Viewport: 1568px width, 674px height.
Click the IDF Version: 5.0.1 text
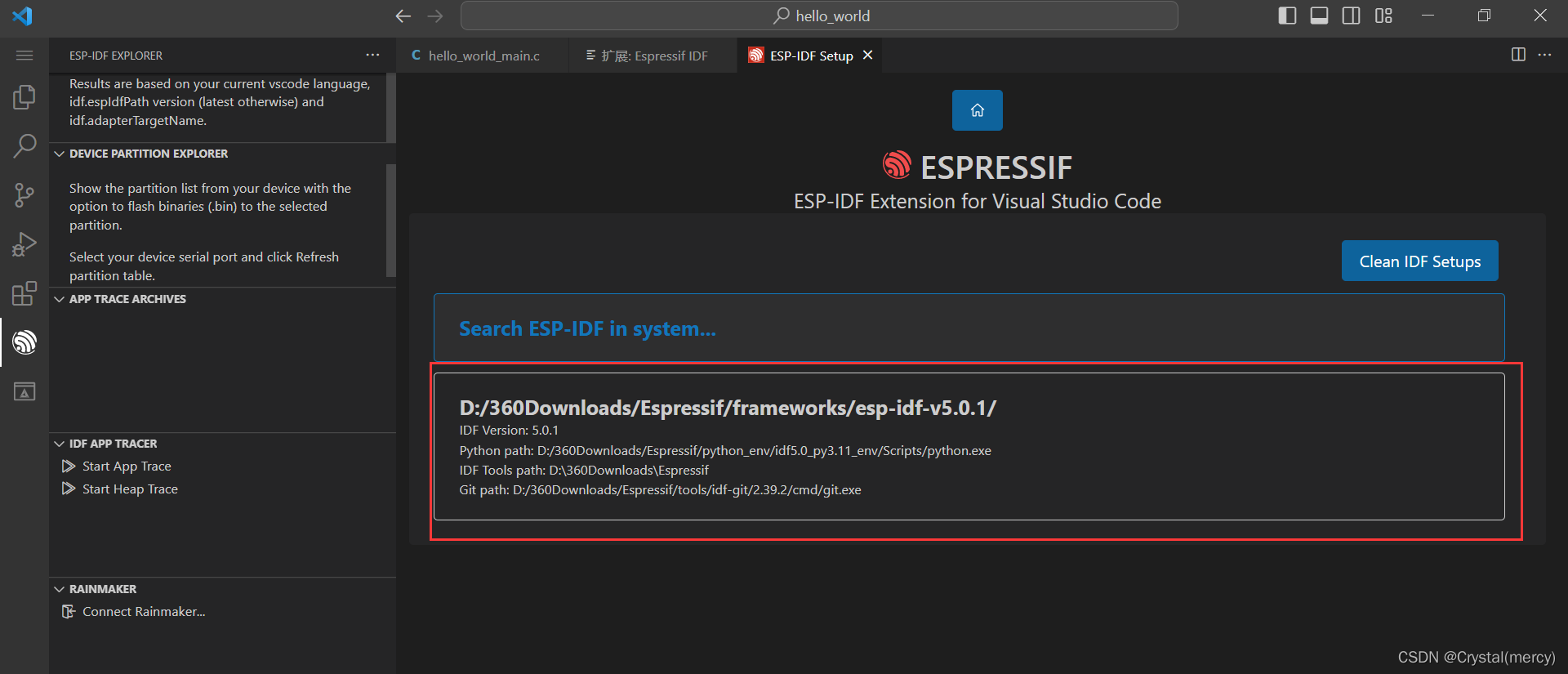[509, 431]
